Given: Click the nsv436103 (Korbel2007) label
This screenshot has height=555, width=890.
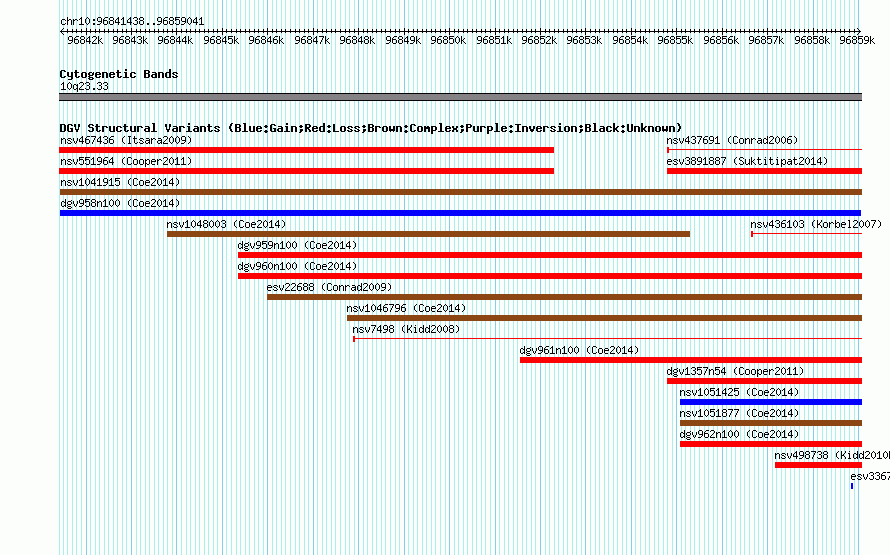Looking at the screenshot, I should (816, 224).
